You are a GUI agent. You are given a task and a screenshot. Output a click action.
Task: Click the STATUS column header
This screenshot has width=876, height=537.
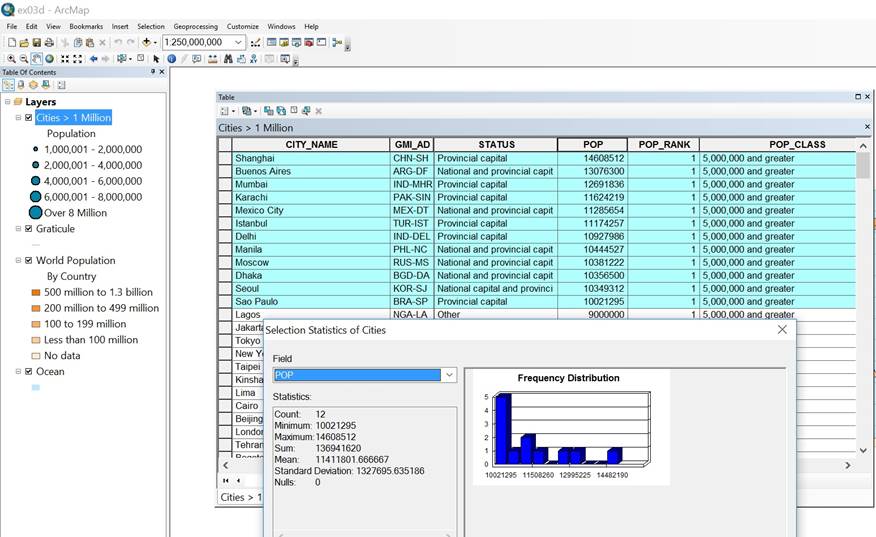(496, 145)
